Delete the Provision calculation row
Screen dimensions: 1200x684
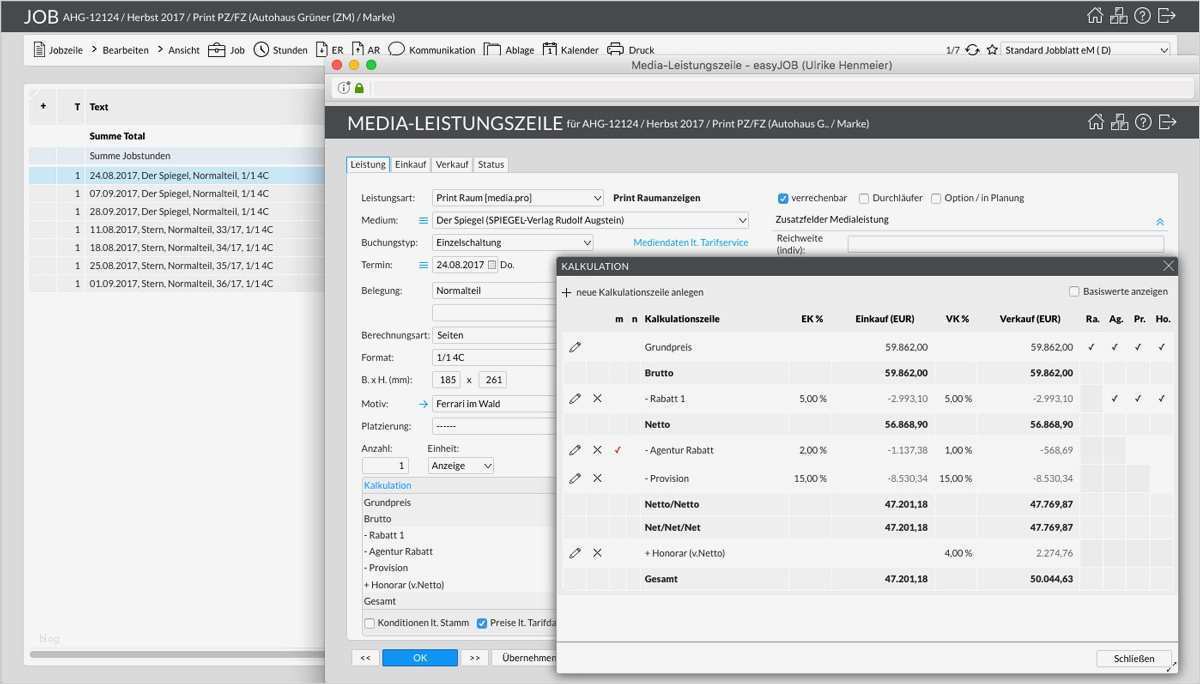[x=597, y=478]
